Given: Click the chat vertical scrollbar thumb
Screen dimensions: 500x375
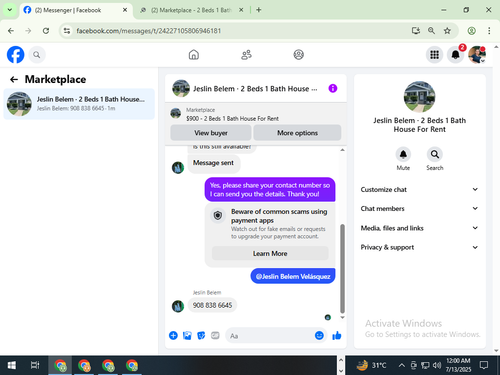Looking at the screenshot, I should tap(342, 269).
